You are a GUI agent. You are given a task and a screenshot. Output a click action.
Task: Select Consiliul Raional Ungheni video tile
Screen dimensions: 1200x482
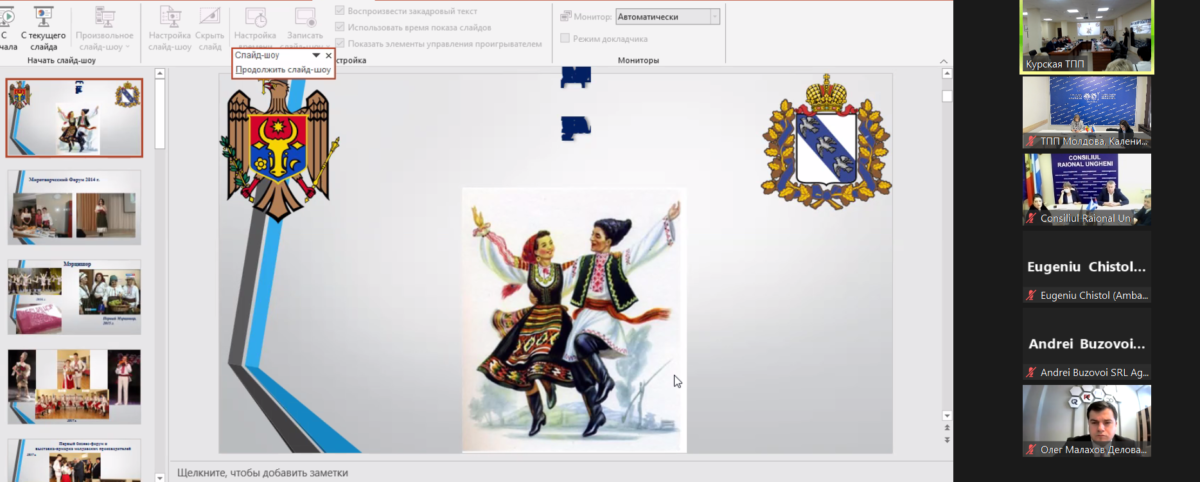tap(1087, 189)
